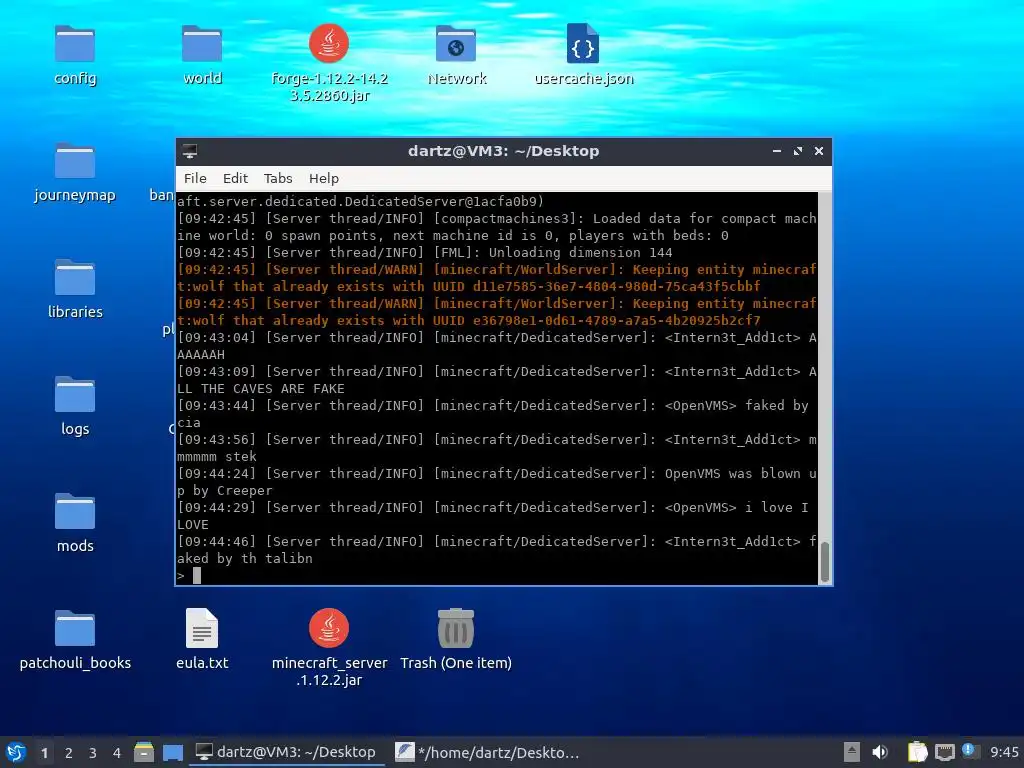Activate the /home/dartz/Deskto... taskbar button
This screenshot has height=768, width=1024.
click(x=488, y=752)
